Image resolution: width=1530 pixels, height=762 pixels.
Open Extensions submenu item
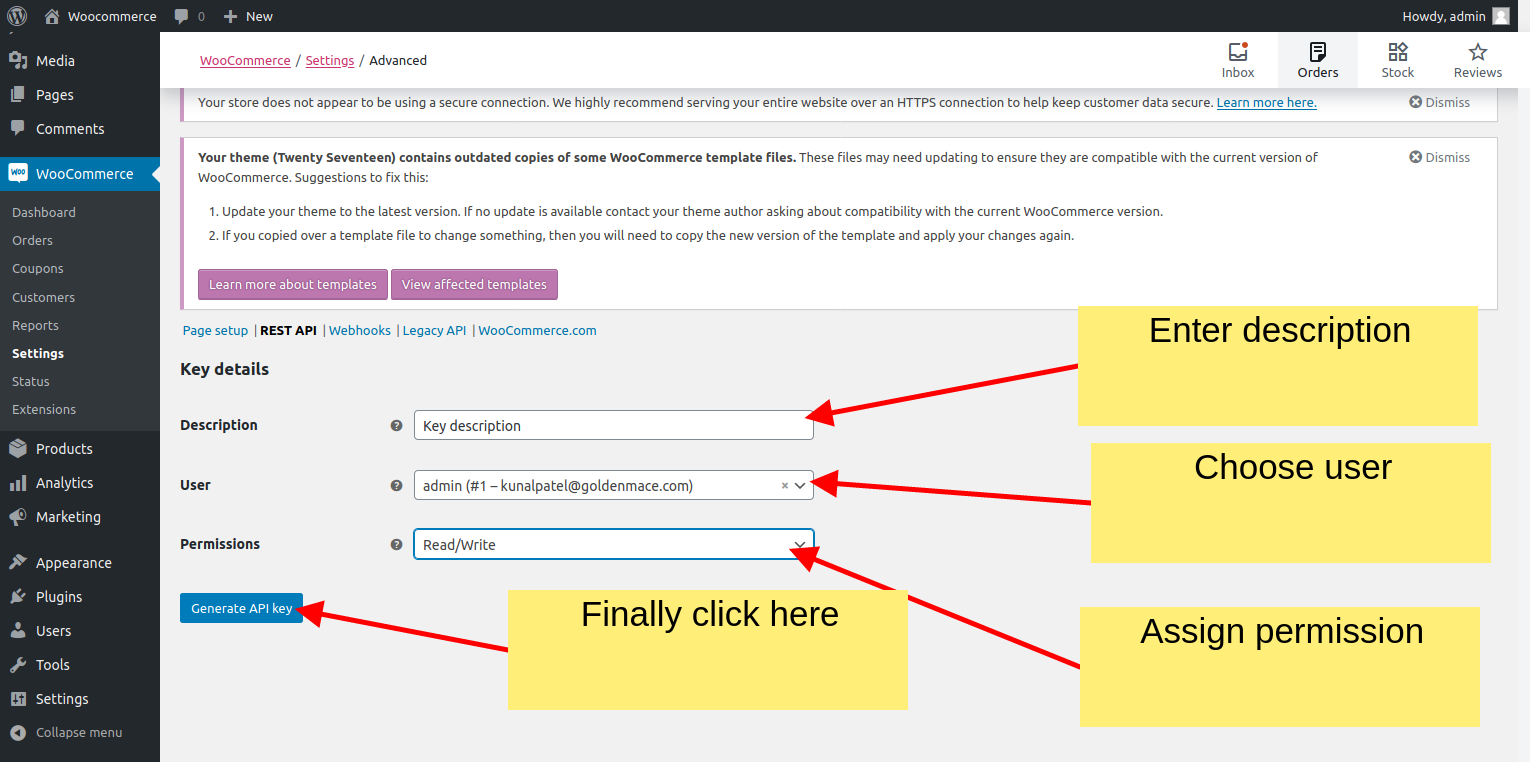coord(44,409)
